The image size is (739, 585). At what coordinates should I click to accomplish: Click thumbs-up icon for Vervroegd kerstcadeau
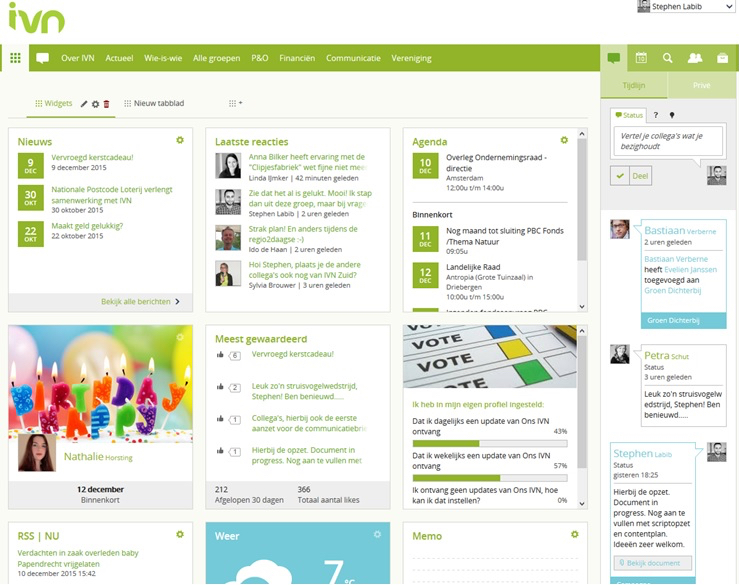220,354
